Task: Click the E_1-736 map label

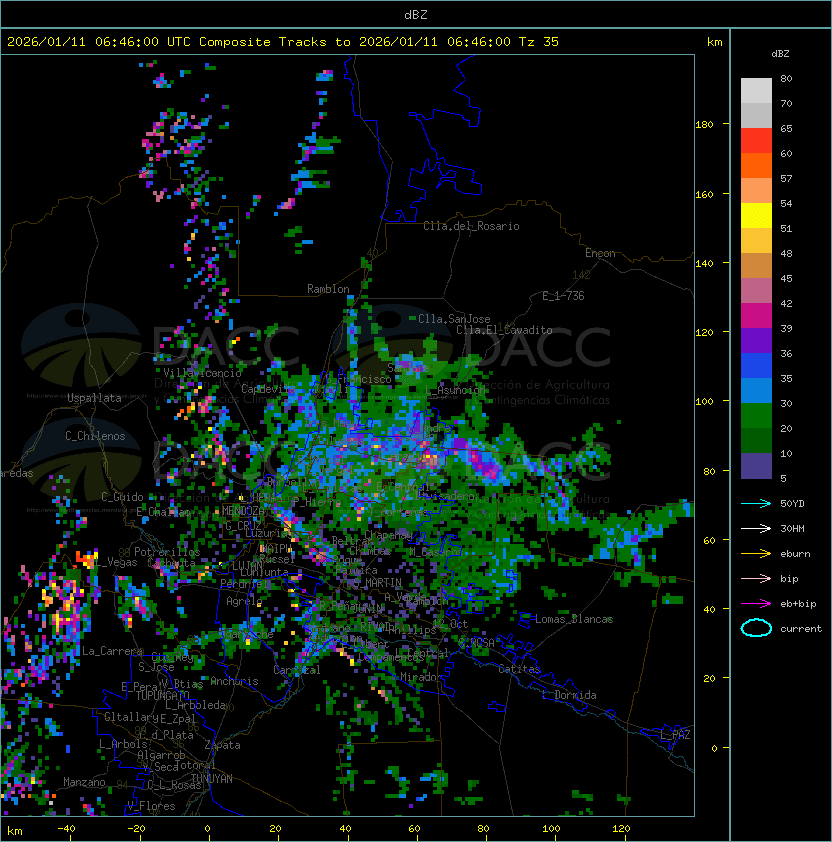Action: point(563,296)
